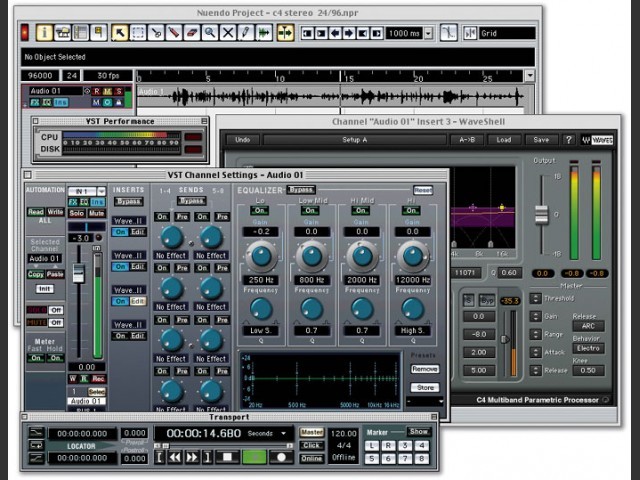The width and height of the screenshot is (640, 480).
Task: Toggle Solo in channel settings
Action: coord(76,213)
